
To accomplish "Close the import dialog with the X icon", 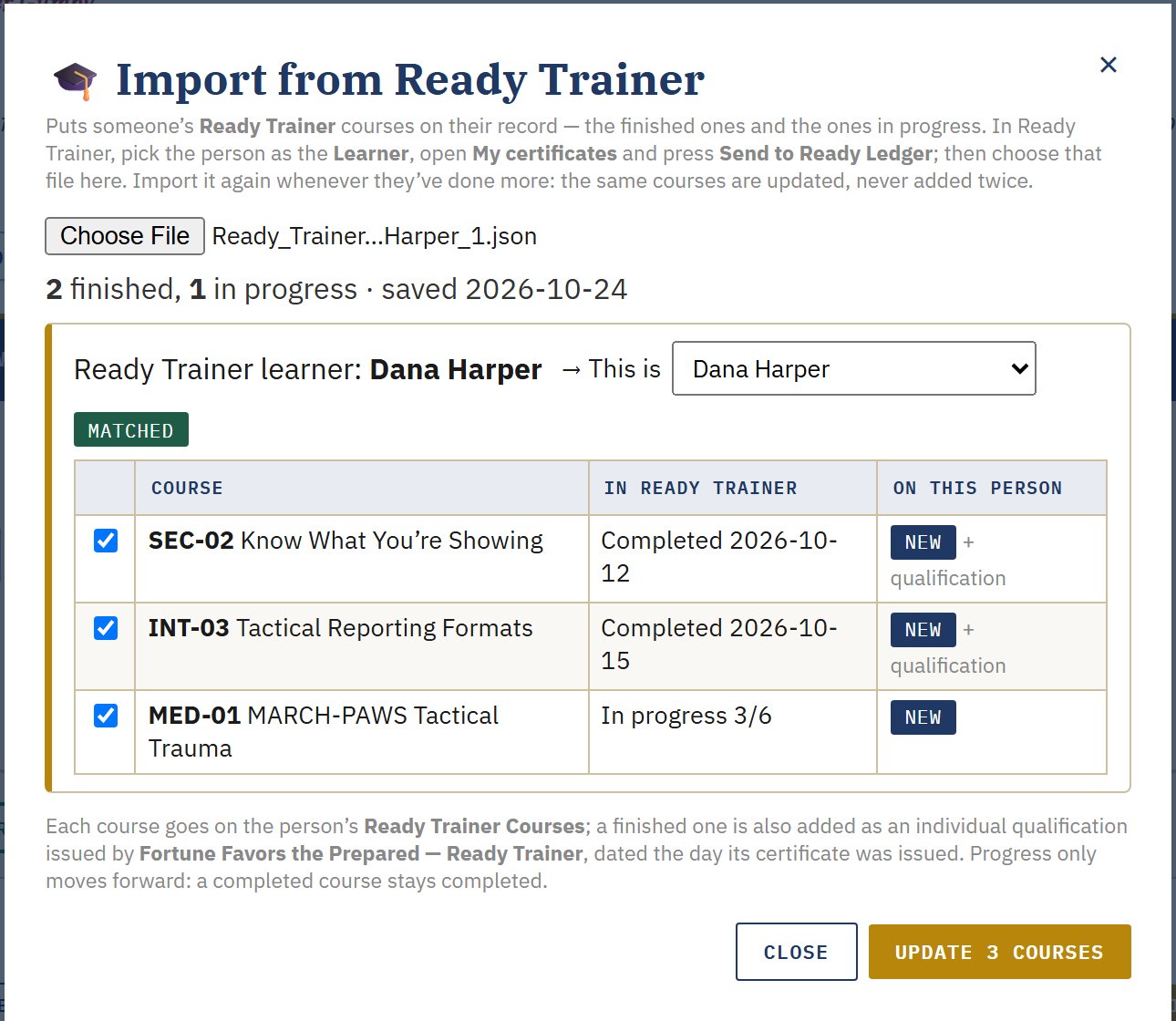I will 1109,65.
